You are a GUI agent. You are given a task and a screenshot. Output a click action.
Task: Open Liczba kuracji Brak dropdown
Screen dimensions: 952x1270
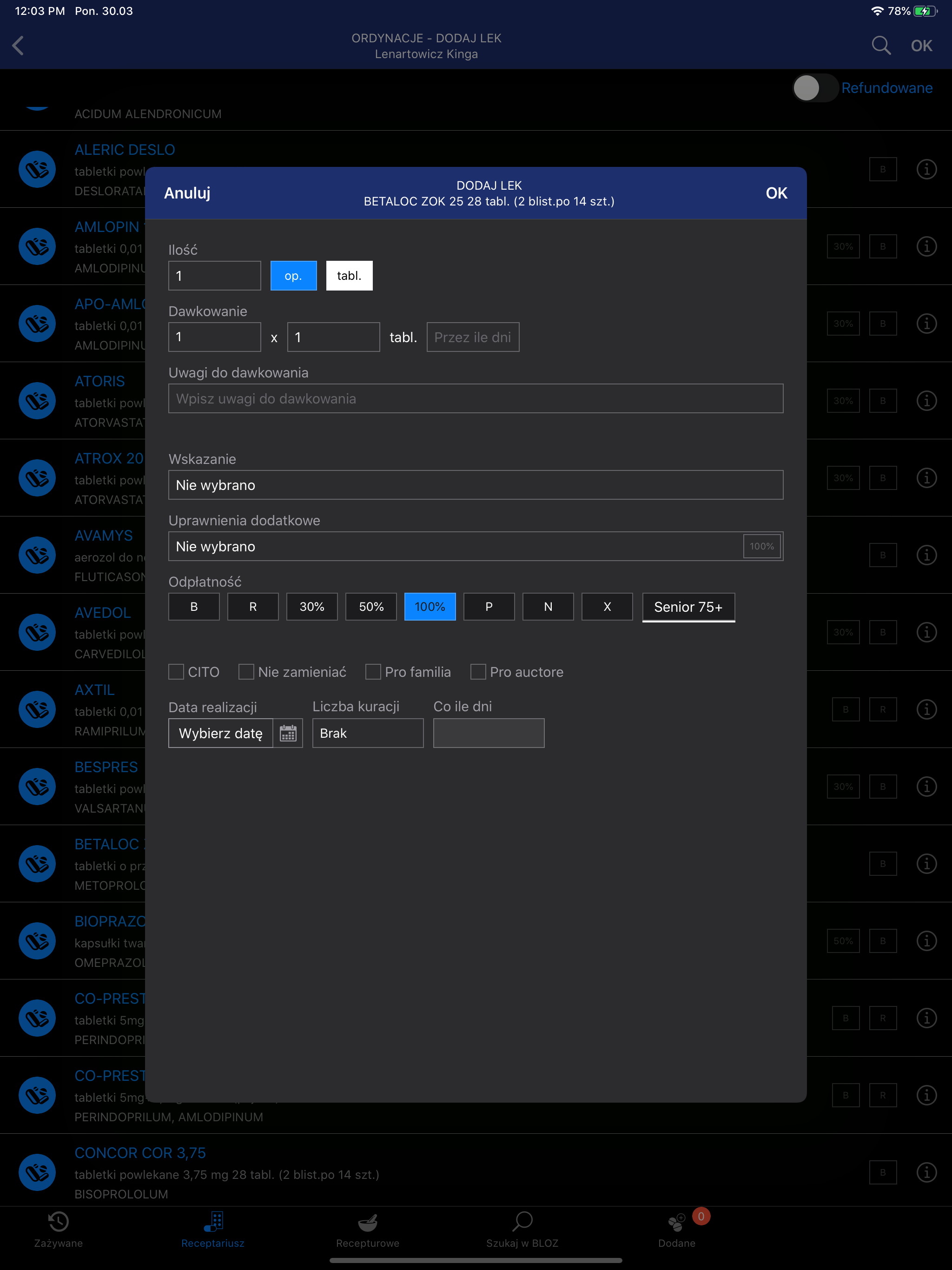(x=368, y=733)
